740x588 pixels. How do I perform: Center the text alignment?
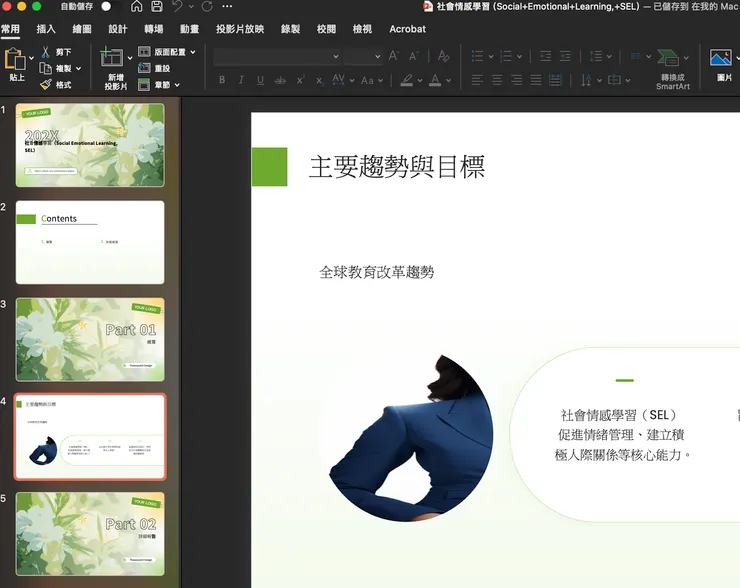(497, 80)
